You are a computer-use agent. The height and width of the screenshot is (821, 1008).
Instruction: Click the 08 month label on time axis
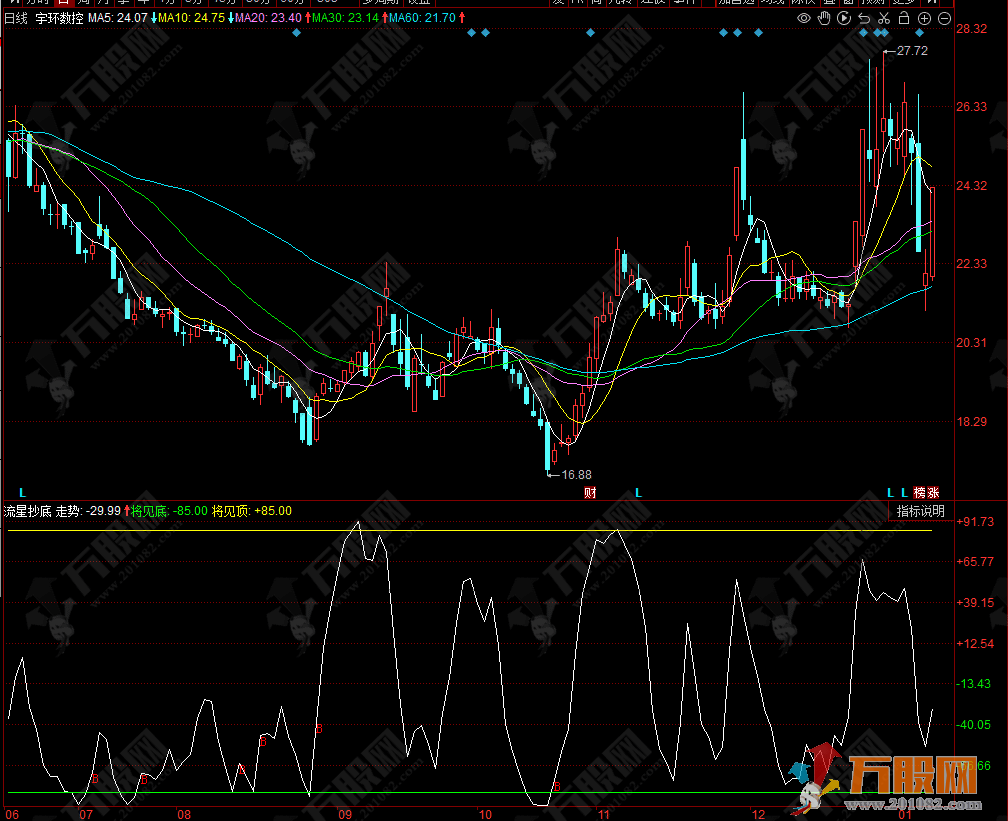click(184, 815)
